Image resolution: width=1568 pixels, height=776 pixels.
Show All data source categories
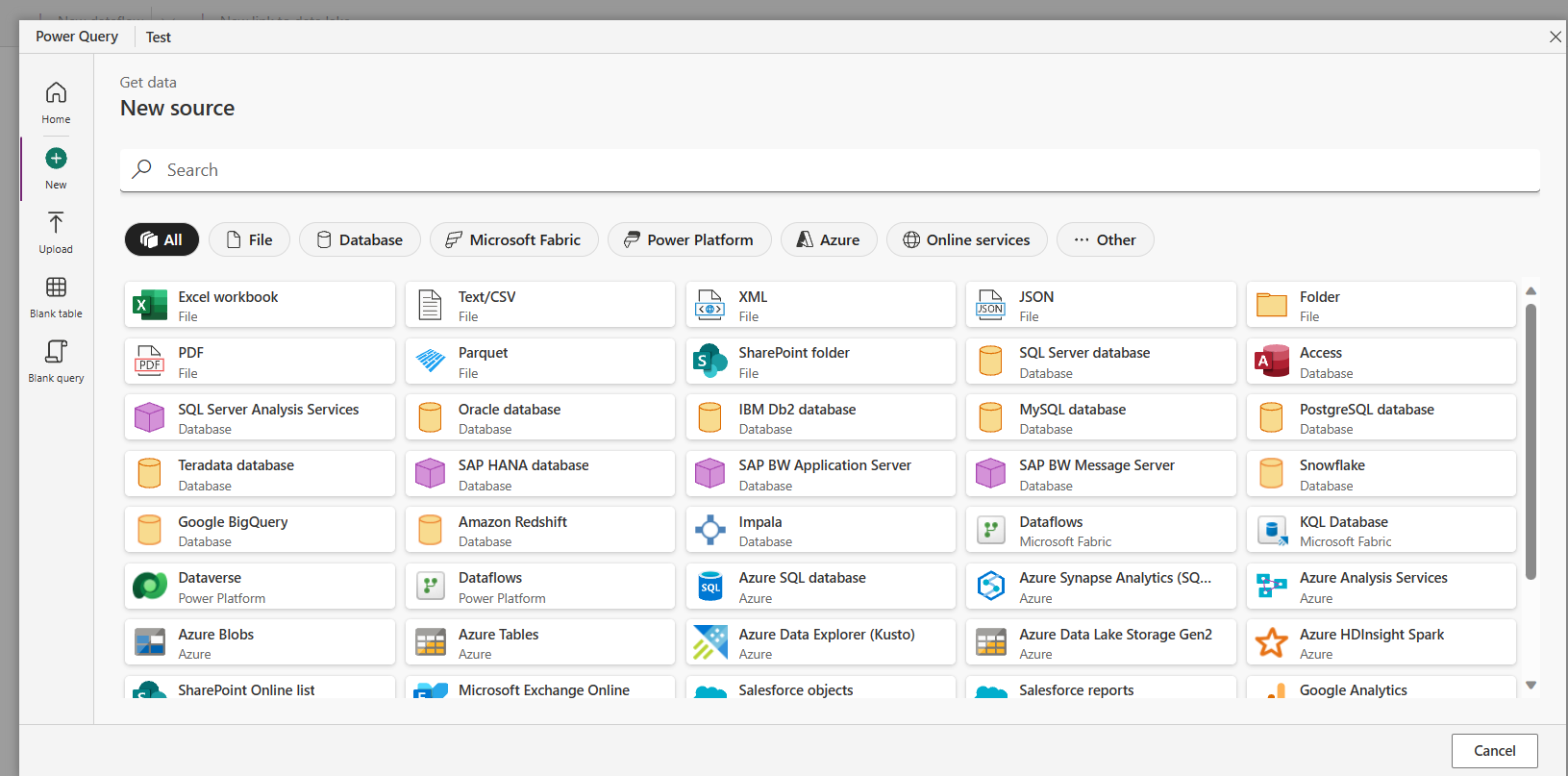162,239
